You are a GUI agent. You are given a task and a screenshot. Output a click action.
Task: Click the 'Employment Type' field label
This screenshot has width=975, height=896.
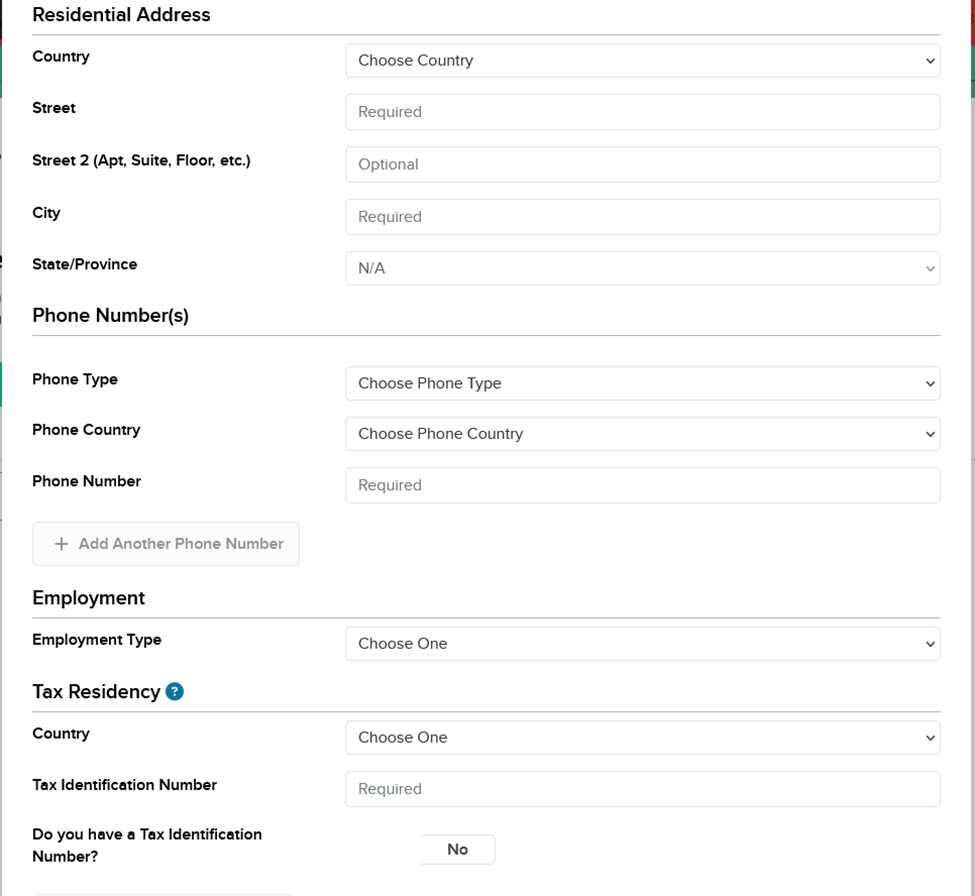click(97, 640)
